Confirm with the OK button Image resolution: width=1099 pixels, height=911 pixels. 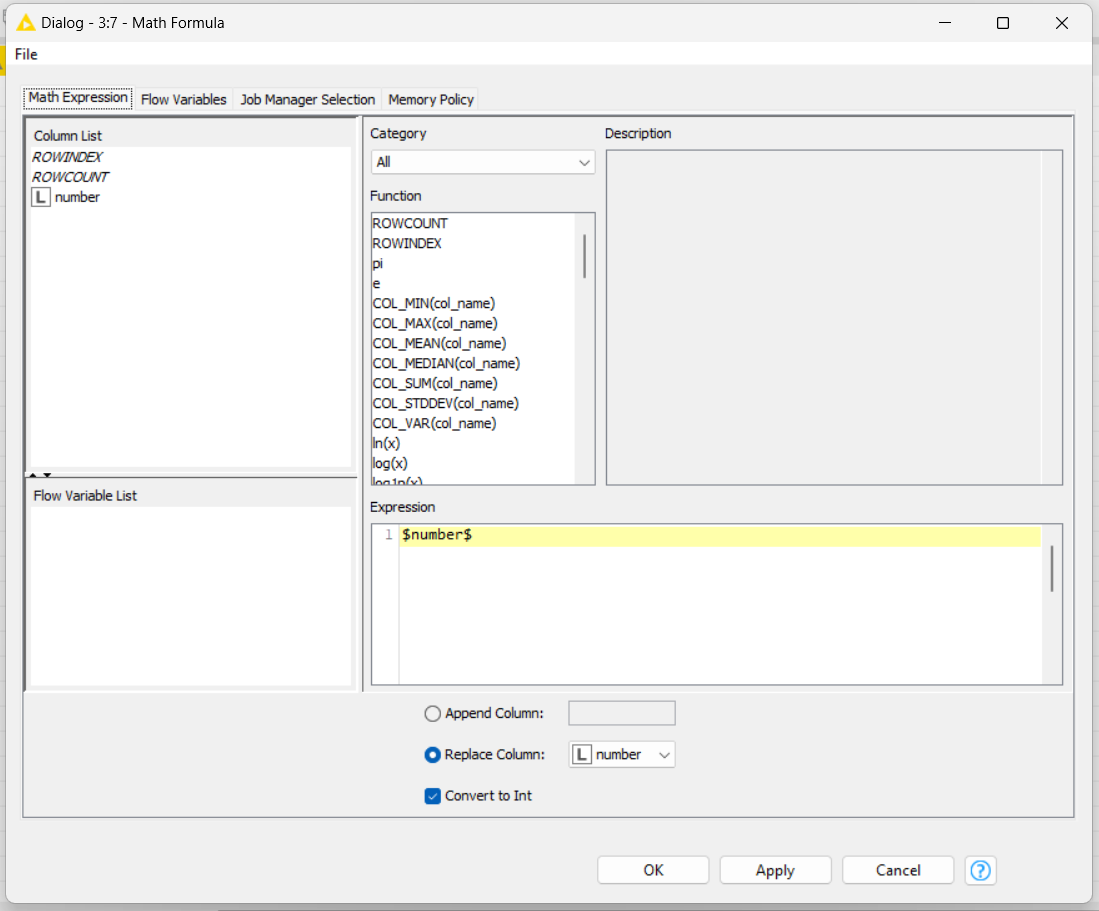[x=653, y=870]
